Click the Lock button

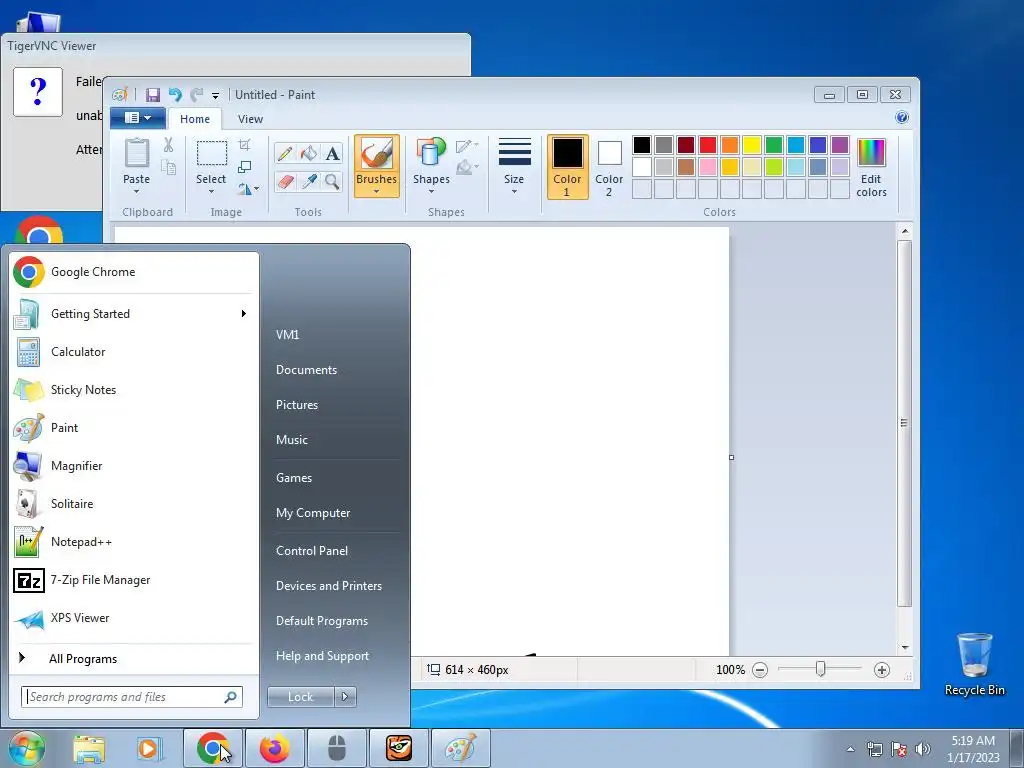tap(301, 697)
